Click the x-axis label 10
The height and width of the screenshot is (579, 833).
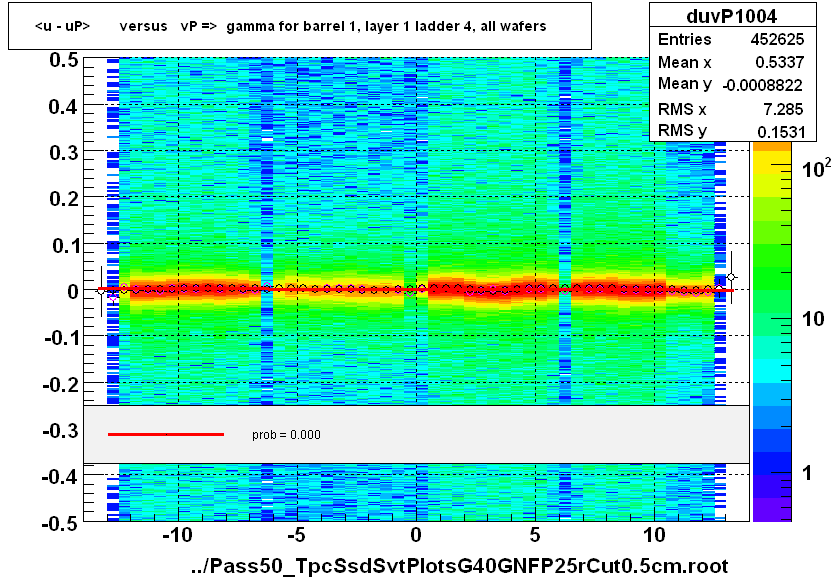[654, 535]
